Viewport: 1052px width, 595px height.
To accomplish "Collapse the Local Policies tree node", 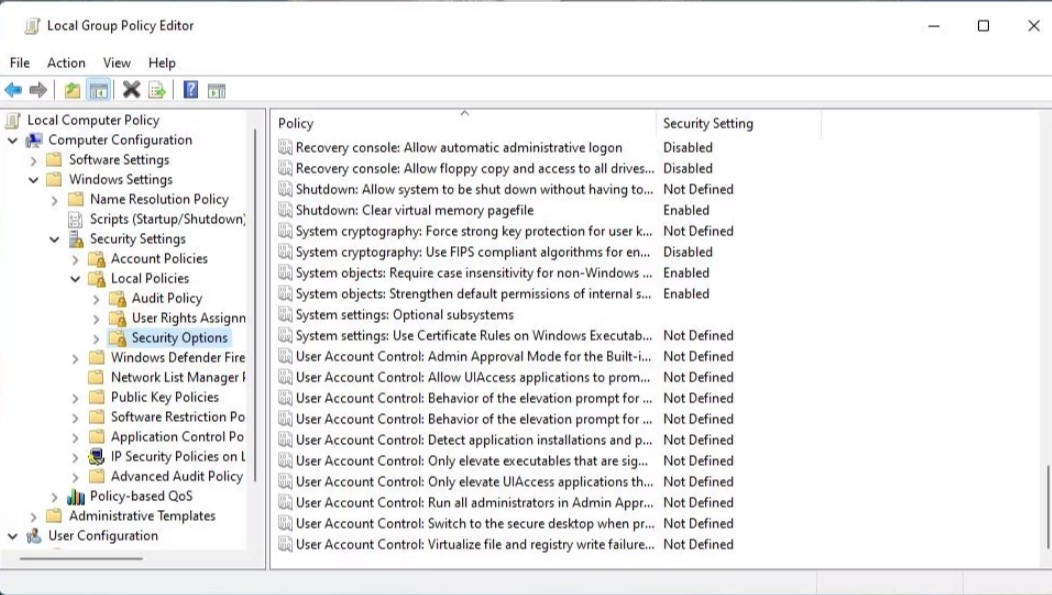I will pos(76,279).
